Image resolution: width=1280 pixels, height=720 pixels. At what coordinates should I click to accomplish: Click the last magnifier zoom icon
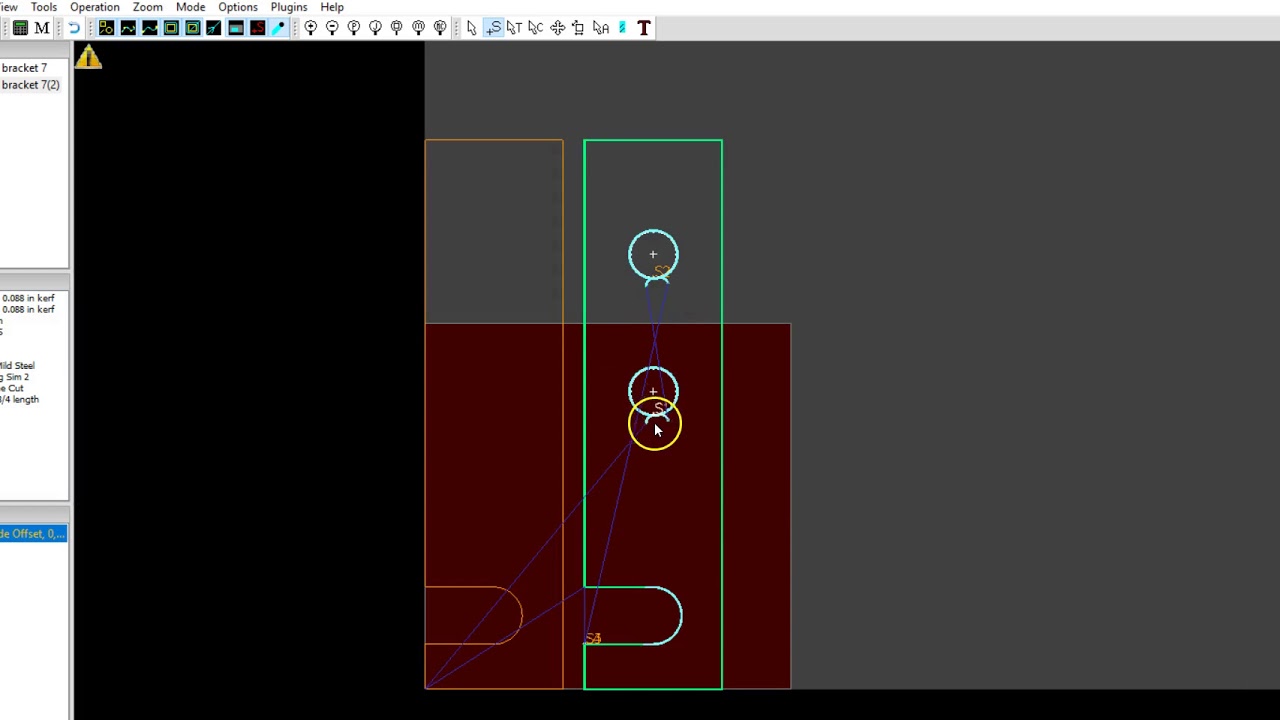(440, 28)
